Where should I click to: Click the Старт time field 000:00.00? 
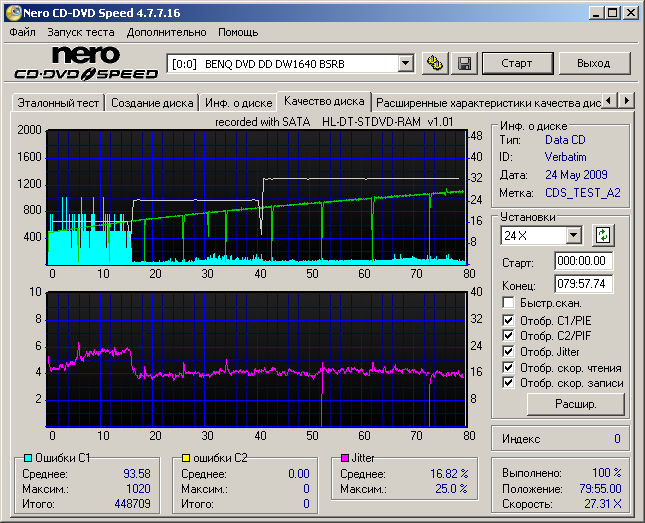(583, 261)
